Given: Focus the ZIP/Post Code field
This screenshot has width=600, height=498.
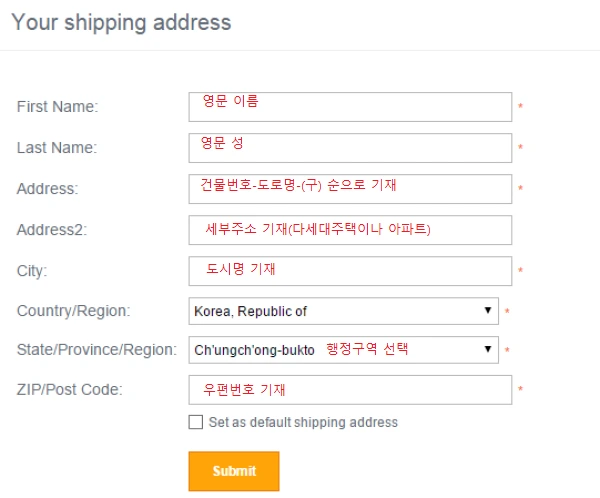Looking at the screenshot, I should click(x=350, y=390).
